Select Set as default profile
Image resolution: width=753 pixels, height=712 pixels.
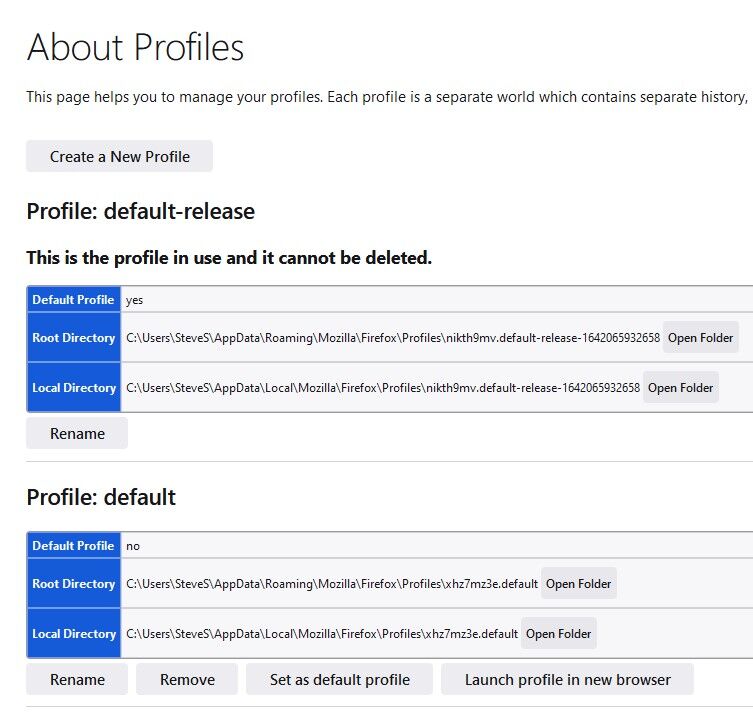click(x=340, y=679)
